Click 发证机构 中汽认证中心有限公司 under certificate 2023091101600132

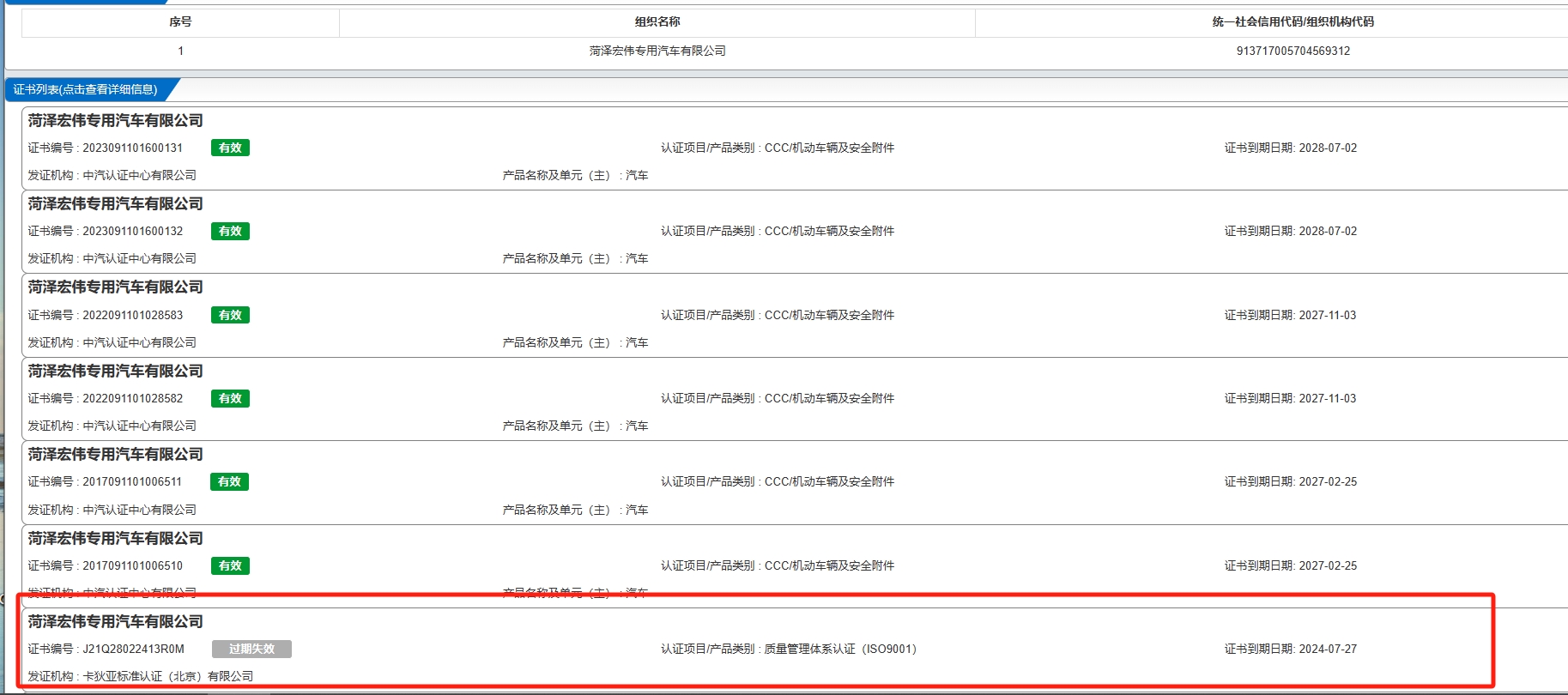(x=112, y=258)
